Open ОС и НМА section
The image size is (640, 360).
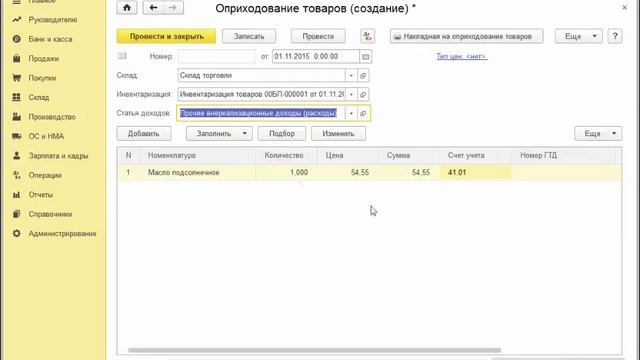(x=46, y=136)
